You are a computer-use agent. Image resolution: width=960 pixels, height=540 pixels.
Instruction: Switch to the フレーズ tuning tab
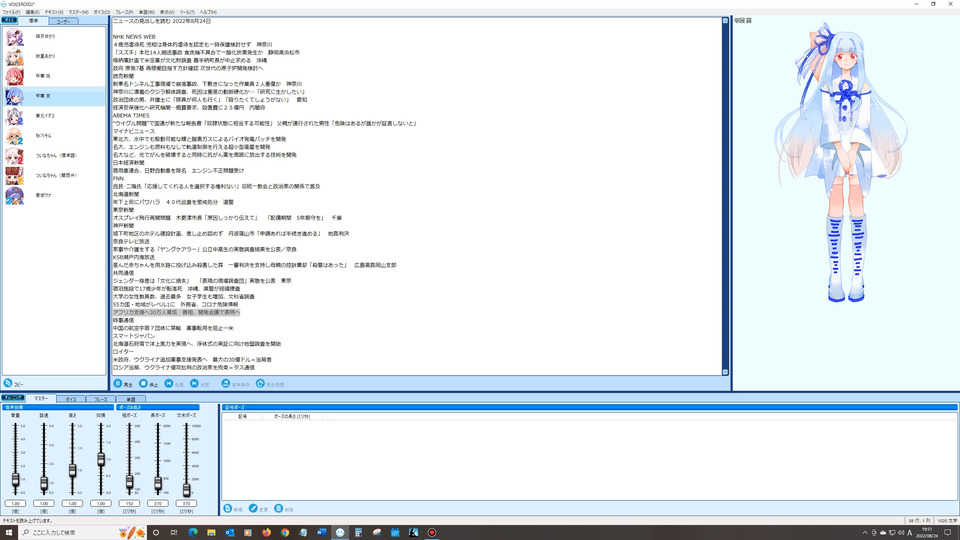click(100, 399)
